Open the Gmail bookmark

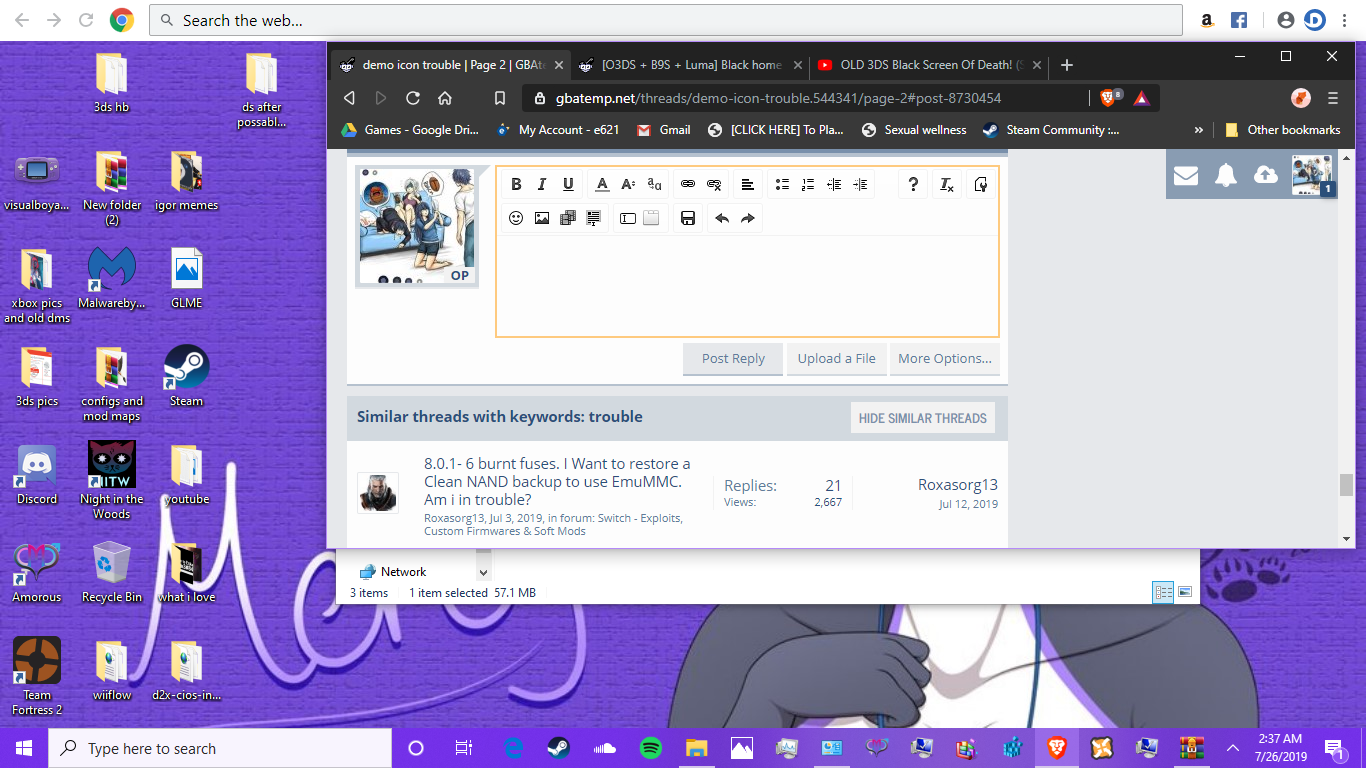[664, 130]
